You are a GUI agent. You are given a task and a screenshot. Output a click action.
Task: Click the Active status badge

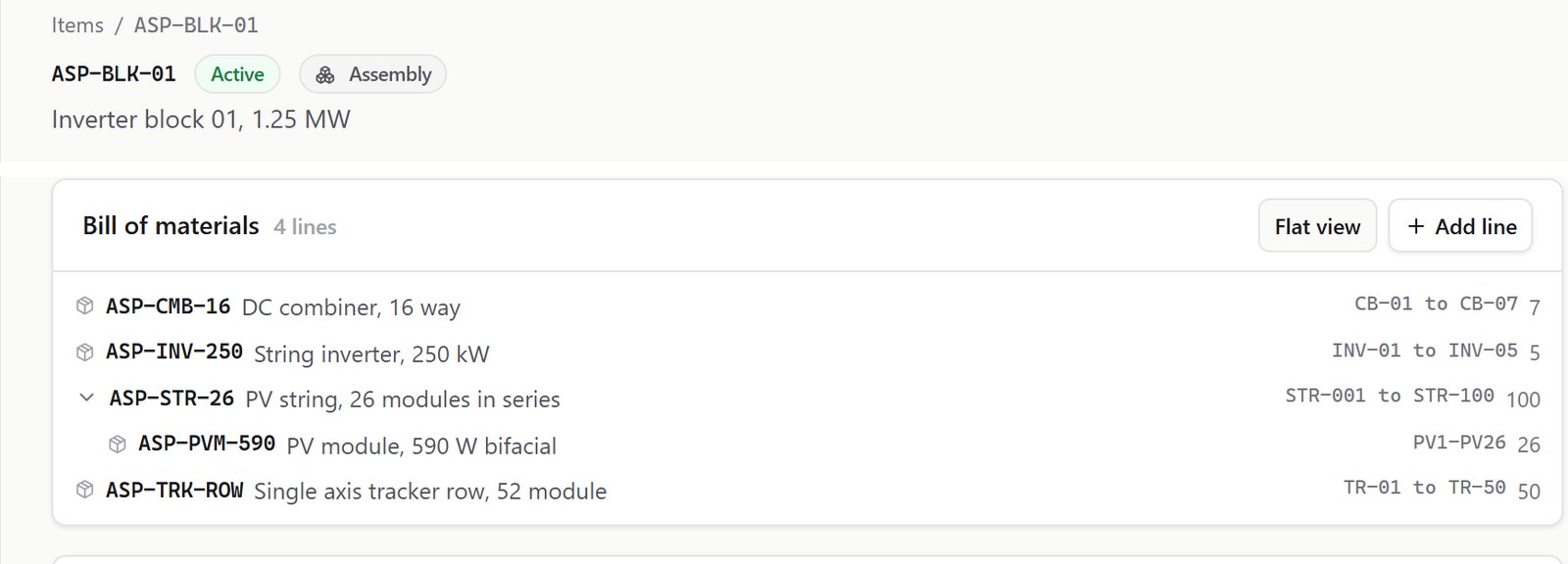(237, 74)
